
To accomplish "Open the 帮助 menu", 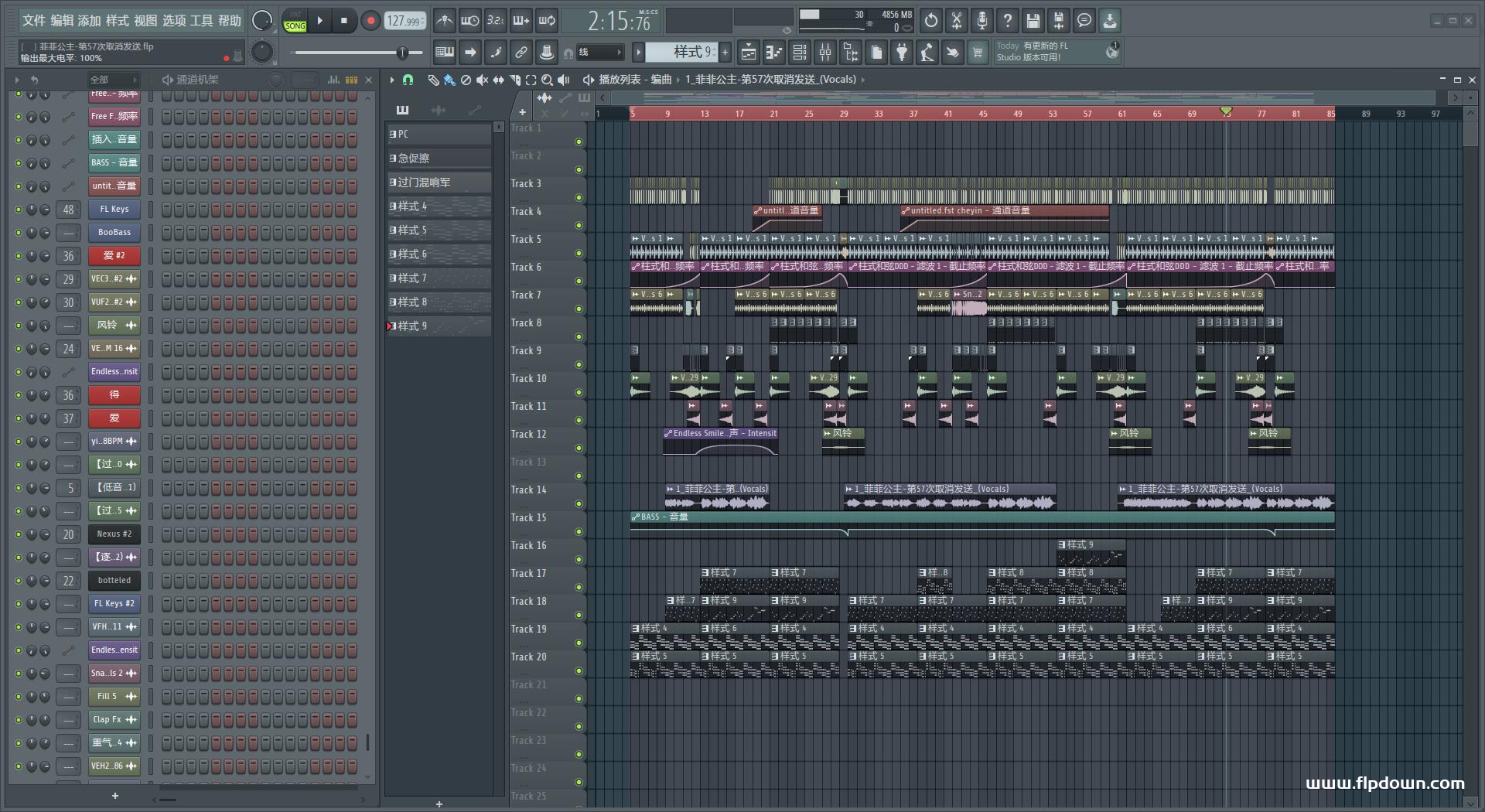I will (230, 21).
